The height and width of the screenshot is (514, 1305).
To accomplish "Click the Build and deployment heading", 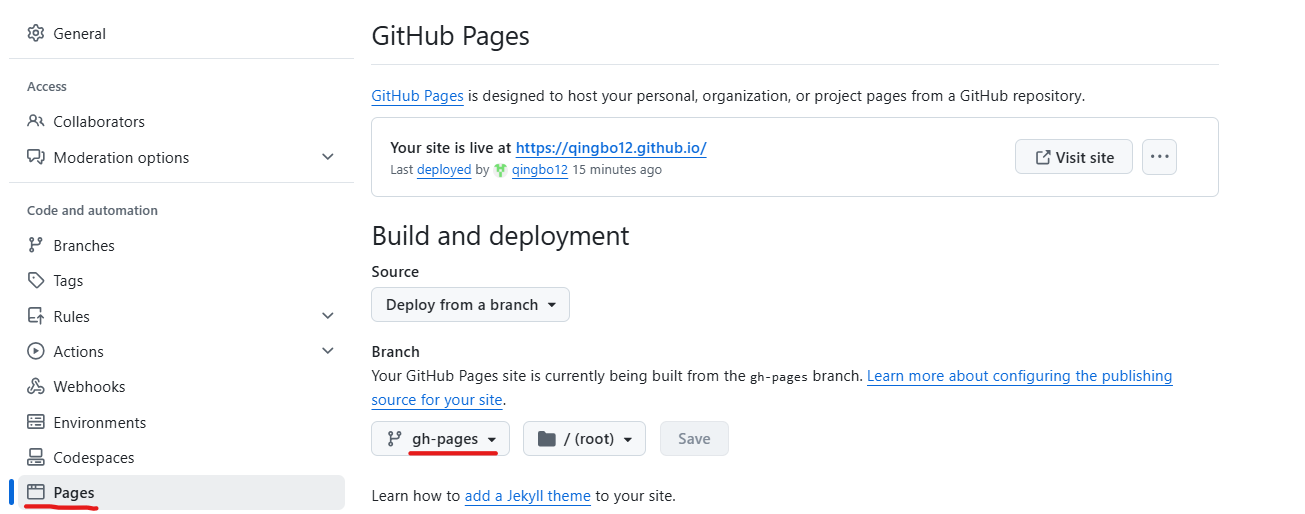I will click(500, 236).
